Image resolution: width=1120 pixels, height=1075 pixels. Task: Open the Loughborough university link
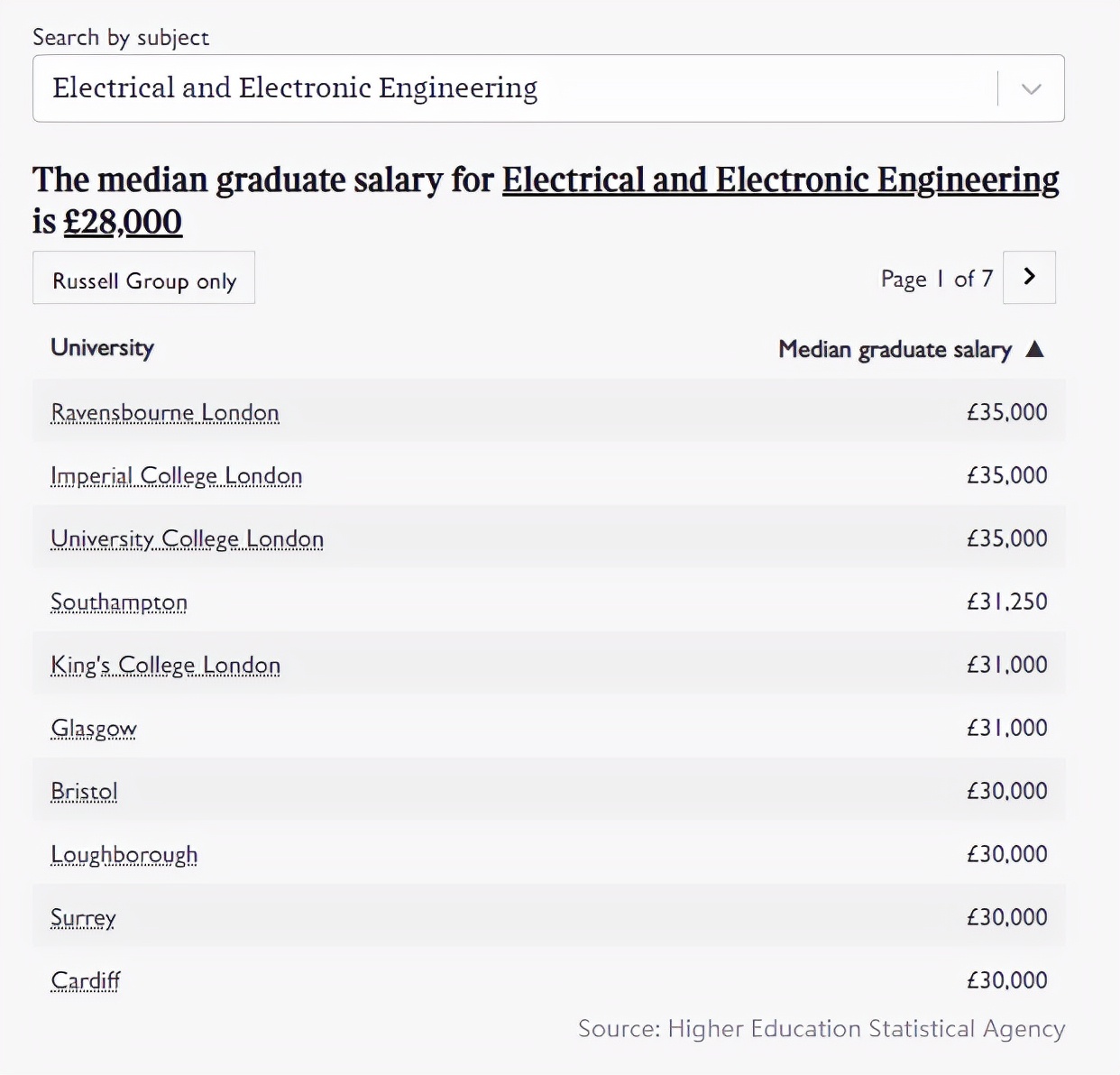click(124, 854)
